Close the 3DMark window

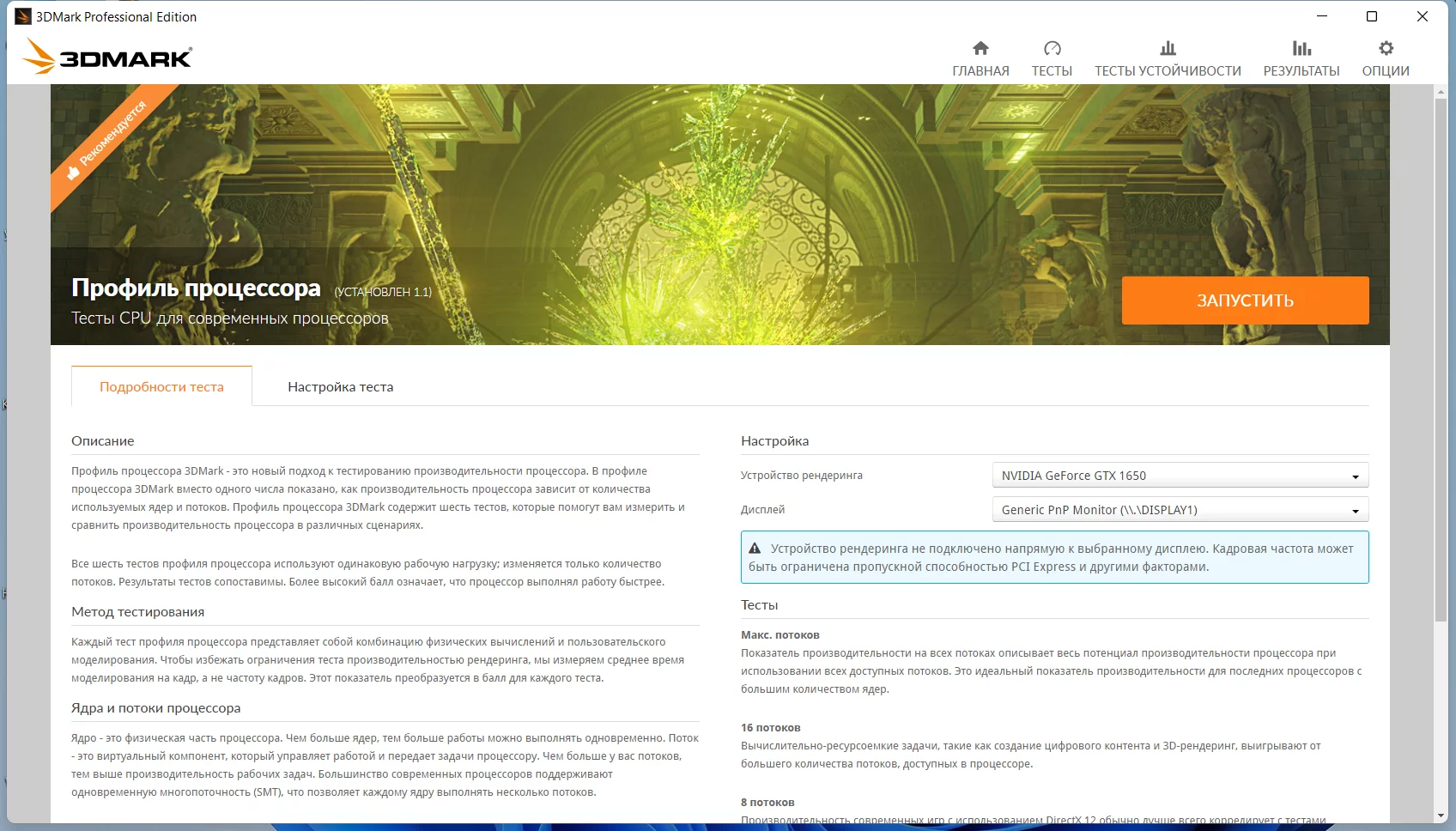coord(1423,16)
